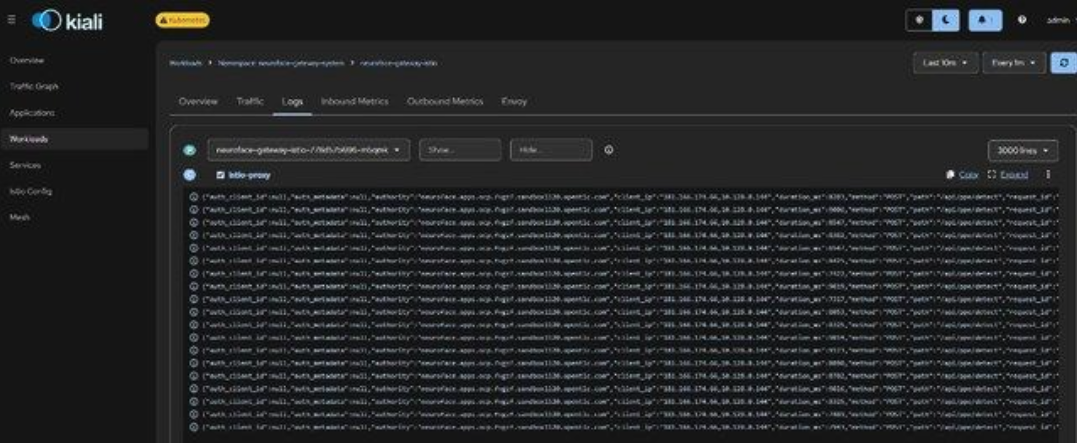This screenshot has height=443, width=1077.
Task: Click the blue refresh button
Action: click(x=1064, y=63)
